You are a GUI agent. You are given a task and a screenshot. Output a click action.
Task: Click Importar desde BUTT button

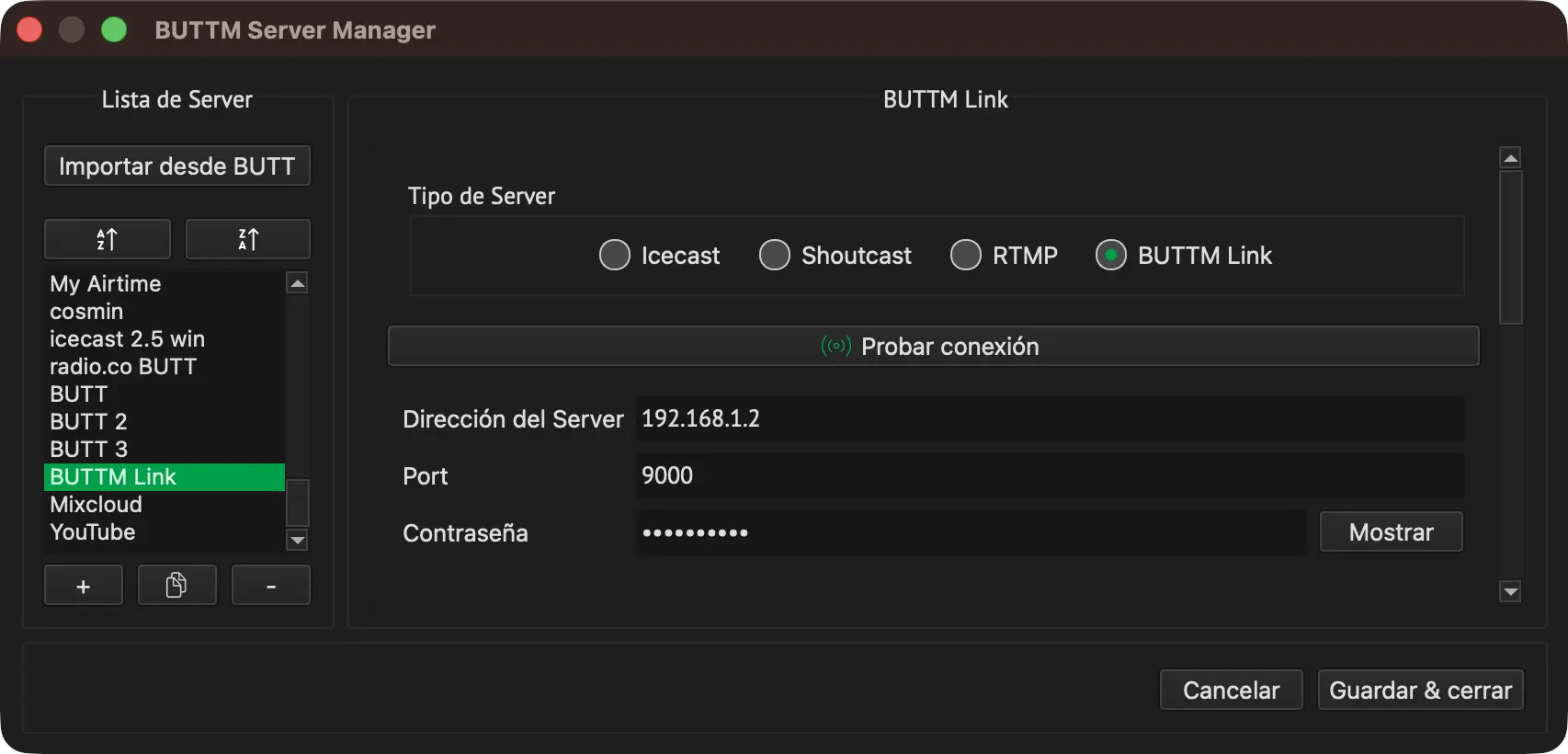177,166
